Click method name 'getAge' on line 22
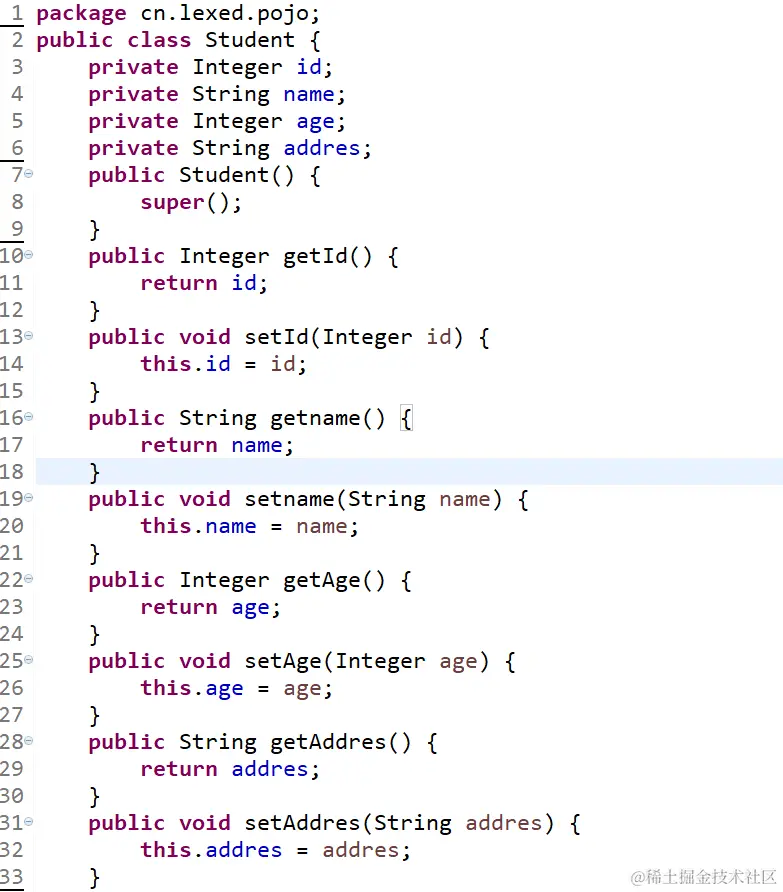 pos(322,581)
